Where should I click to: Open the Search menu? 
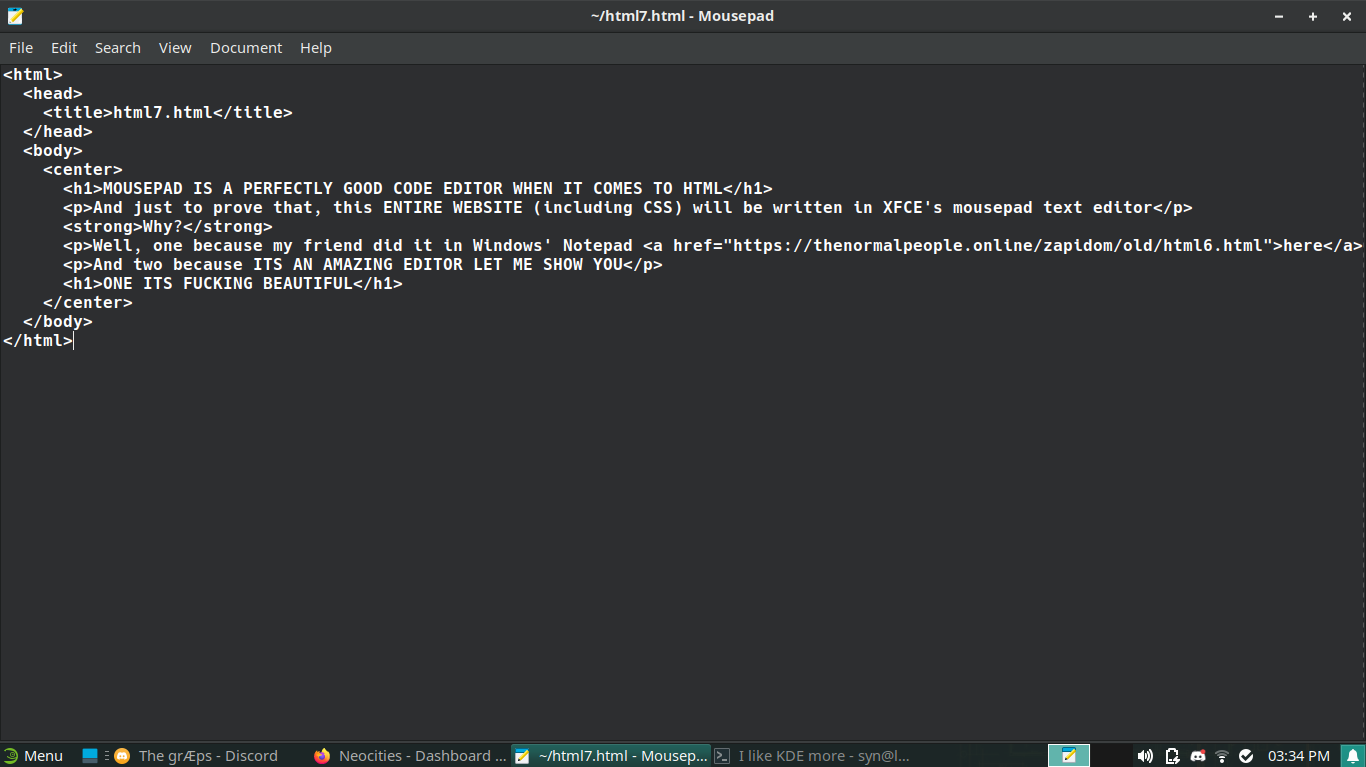(118, 48)
